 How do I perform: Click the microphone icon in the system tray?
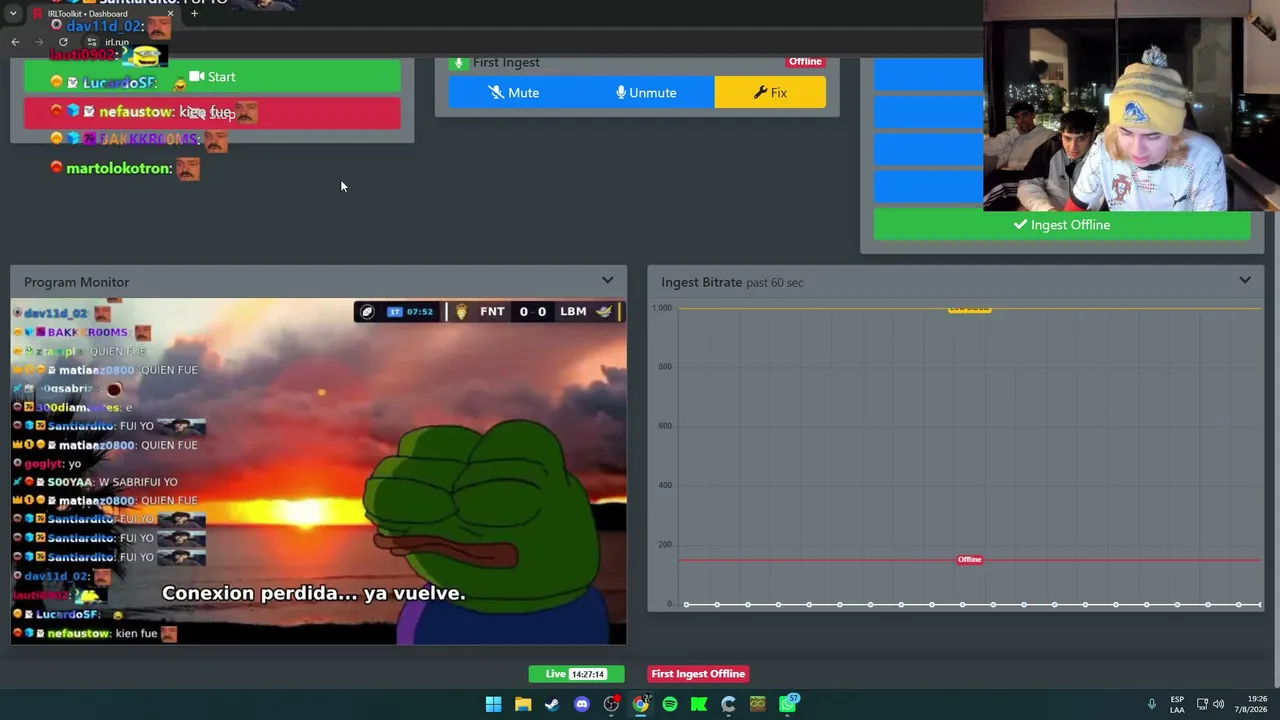click(x=1152, y=704)
